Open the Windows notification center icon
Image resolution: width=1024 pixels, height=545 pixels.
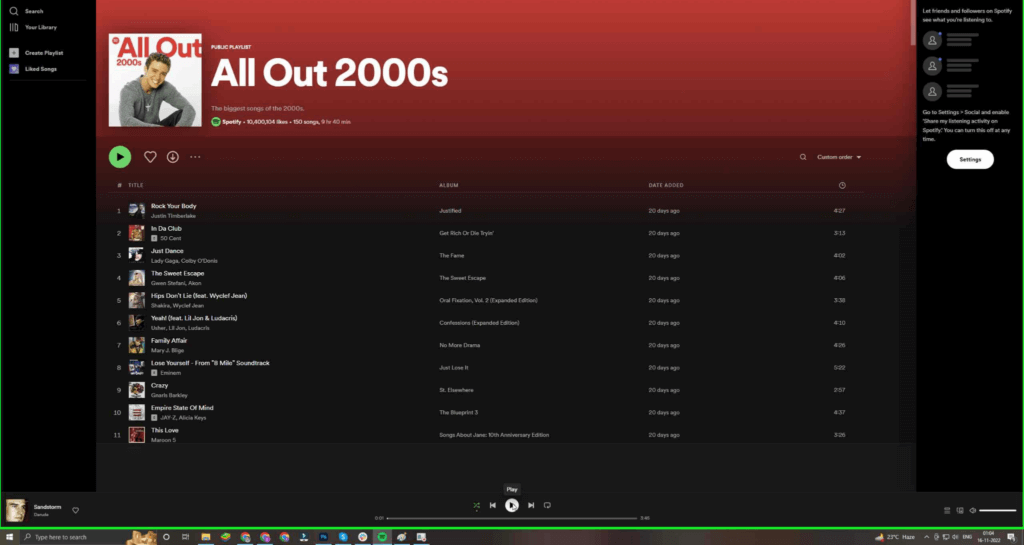coord(1011,537)
